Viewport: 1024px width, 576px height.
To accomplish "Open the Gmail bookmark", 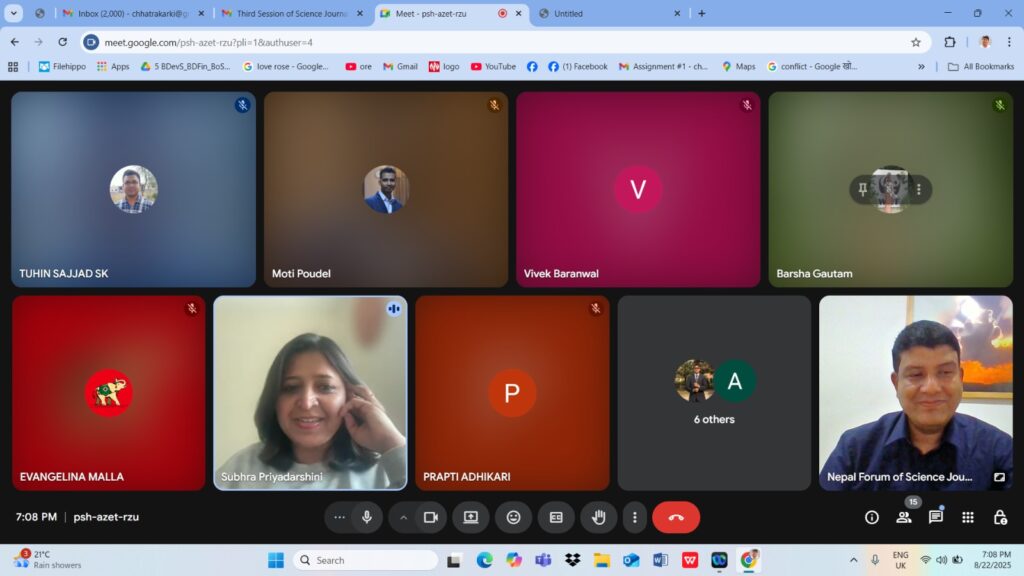I will pyautogui.click(x=400, y=67).
